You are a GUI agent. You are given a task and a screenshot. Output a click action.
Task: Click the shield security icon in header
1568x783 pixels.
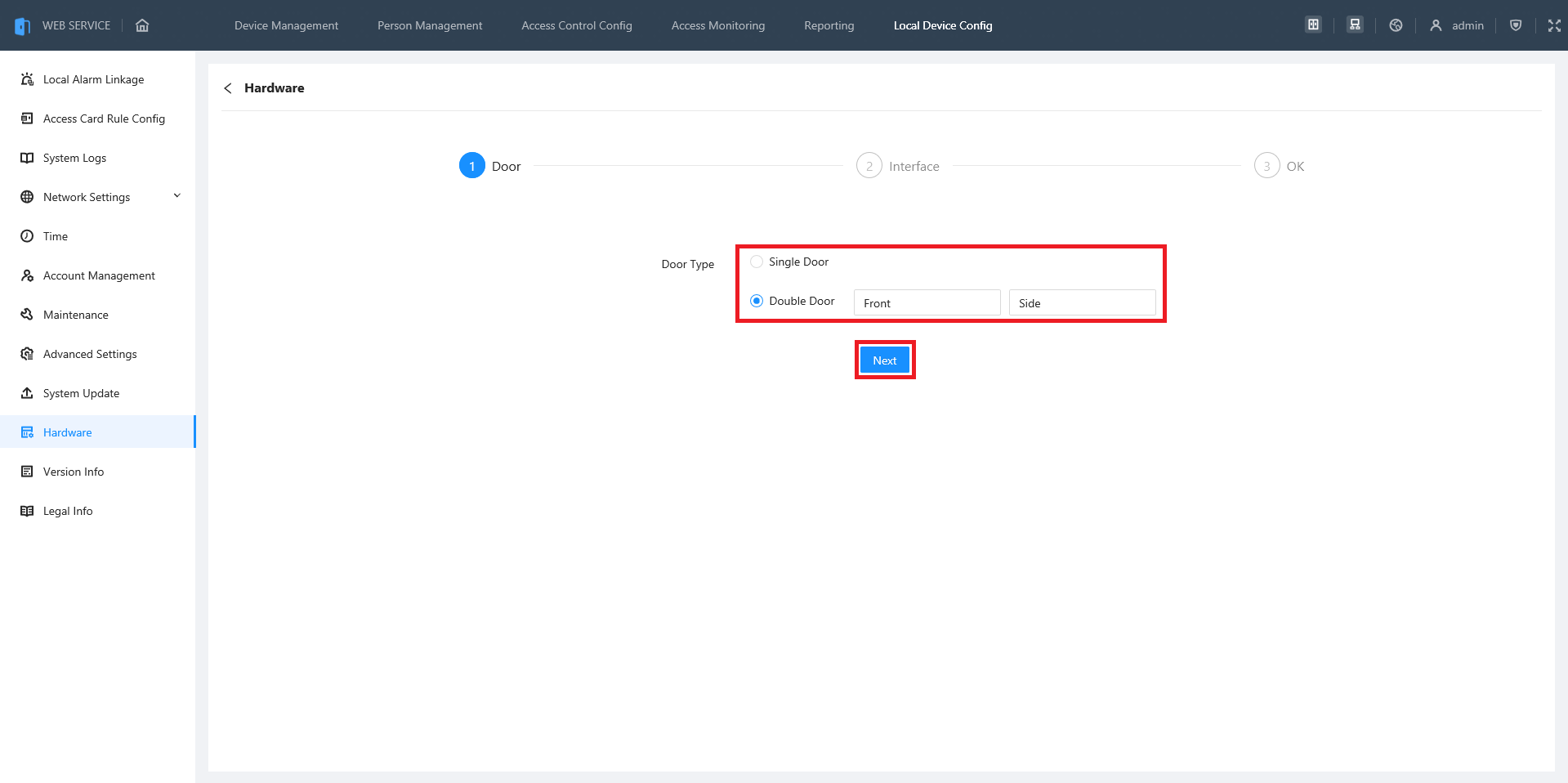click(x=1515, y=25)
